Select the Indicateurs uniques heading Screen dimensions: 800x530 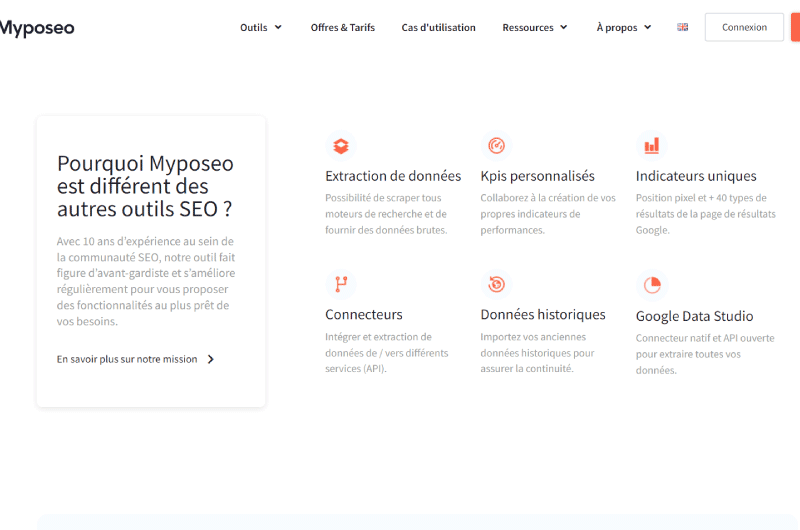pyautogui.click(x=696, y=176)
